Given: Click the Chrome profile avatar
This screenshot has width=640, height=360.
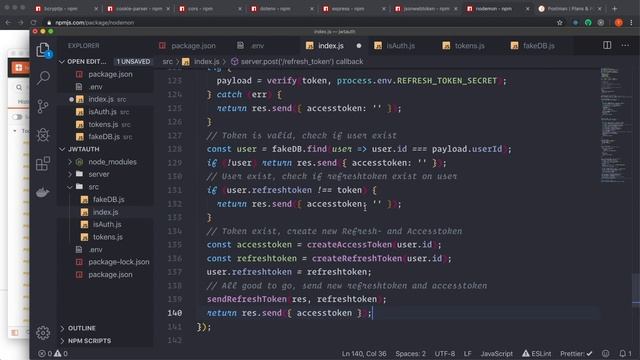Looking at the screenshot, I should coord(619,23).
